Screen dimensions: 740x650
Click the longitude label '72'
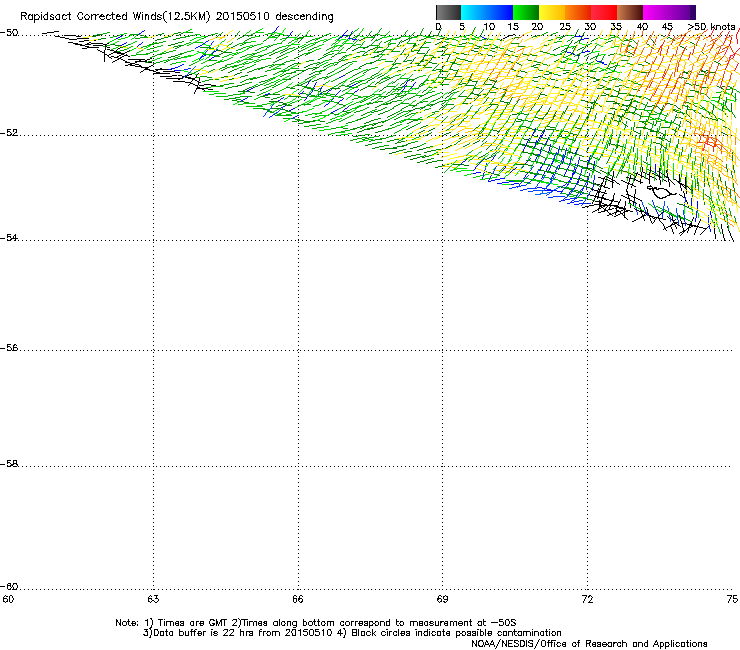(588, 599)
